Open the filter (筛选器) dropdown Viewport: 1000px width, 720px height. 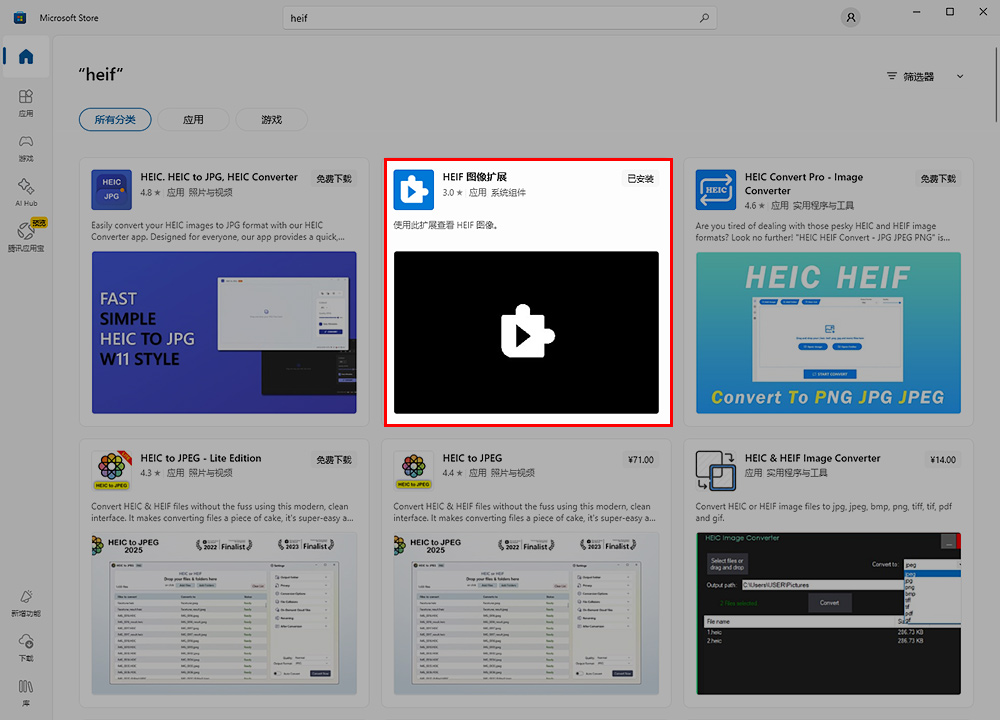click(x=926, y=77)
